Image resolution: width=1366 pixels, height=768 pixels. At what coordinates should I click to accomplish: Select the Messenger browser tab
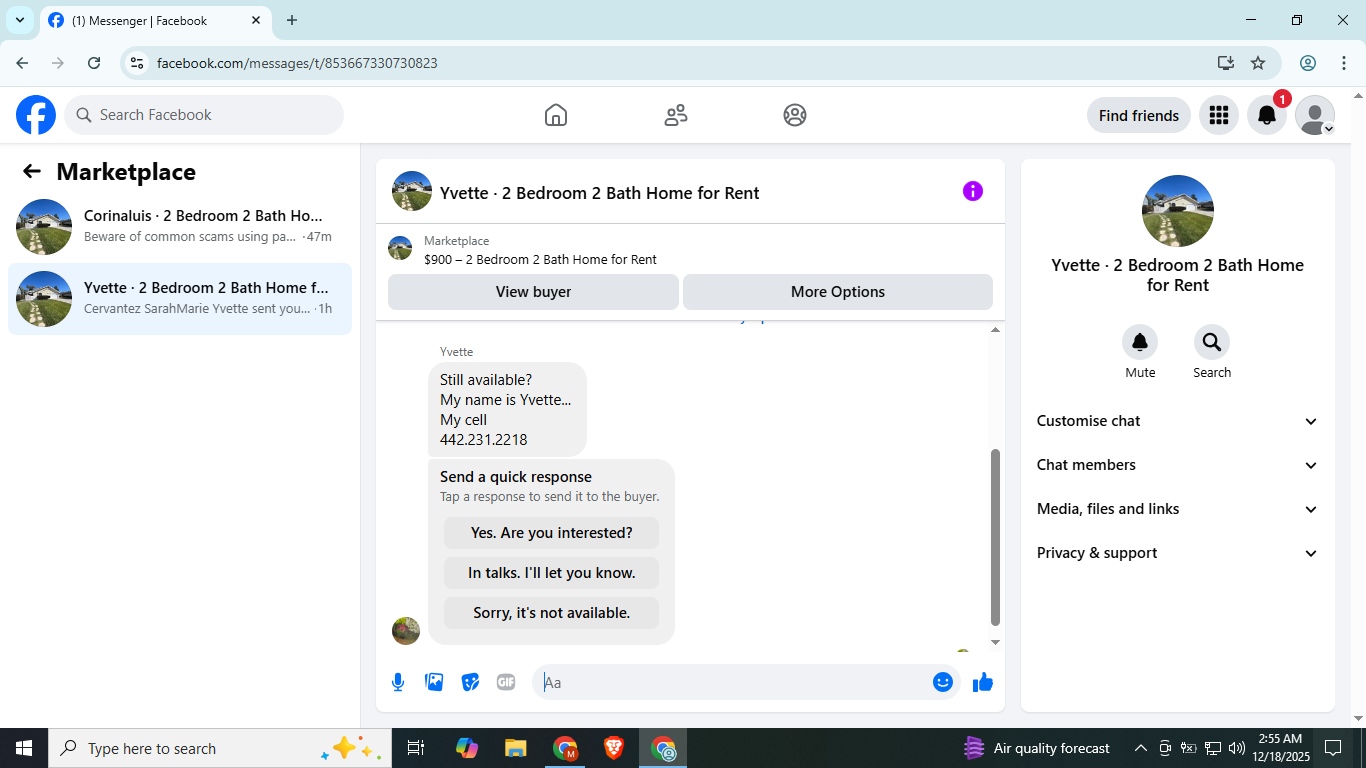tap(155, 20)
